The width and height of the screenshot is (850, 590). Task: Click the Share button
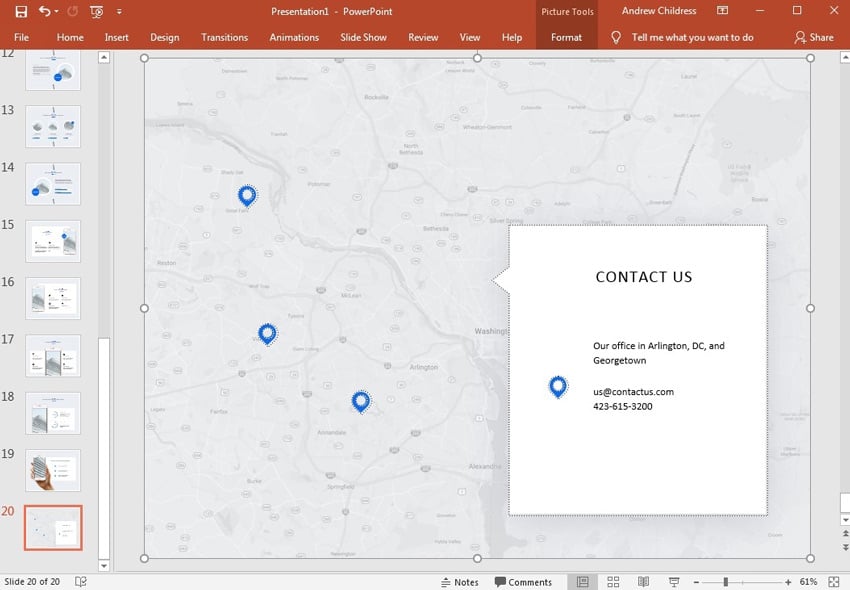click(x=814, y=37)
